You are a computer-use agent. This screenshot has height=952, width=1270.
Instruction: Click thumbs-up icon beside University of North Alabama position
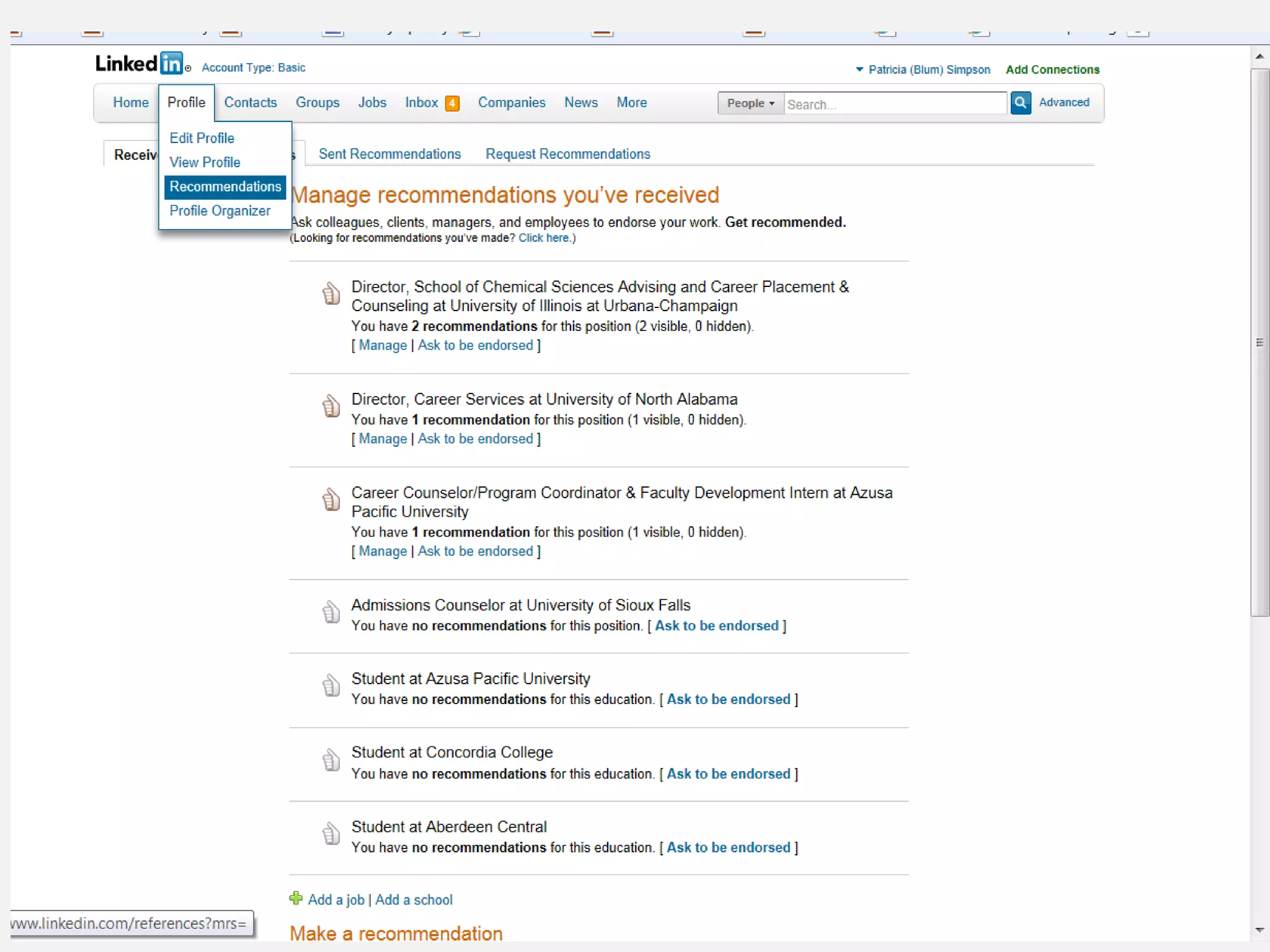[331, 406]
